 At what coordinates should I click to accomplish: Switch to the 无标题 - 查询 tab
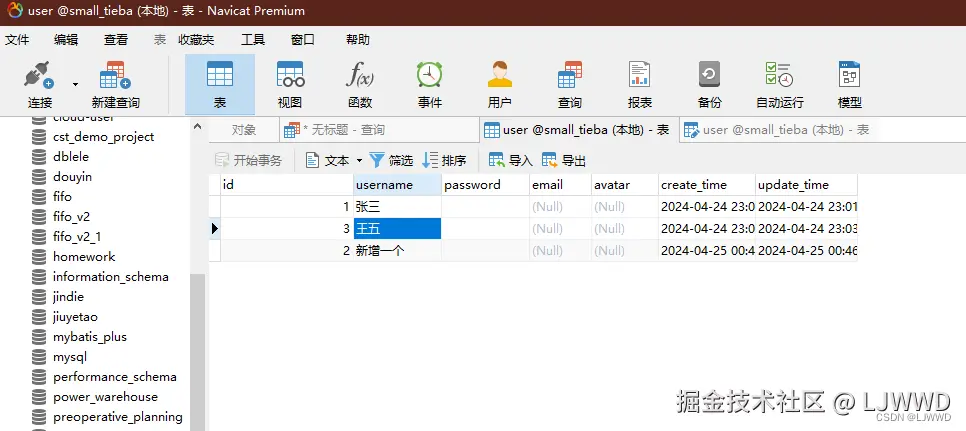tap(378, 130)
